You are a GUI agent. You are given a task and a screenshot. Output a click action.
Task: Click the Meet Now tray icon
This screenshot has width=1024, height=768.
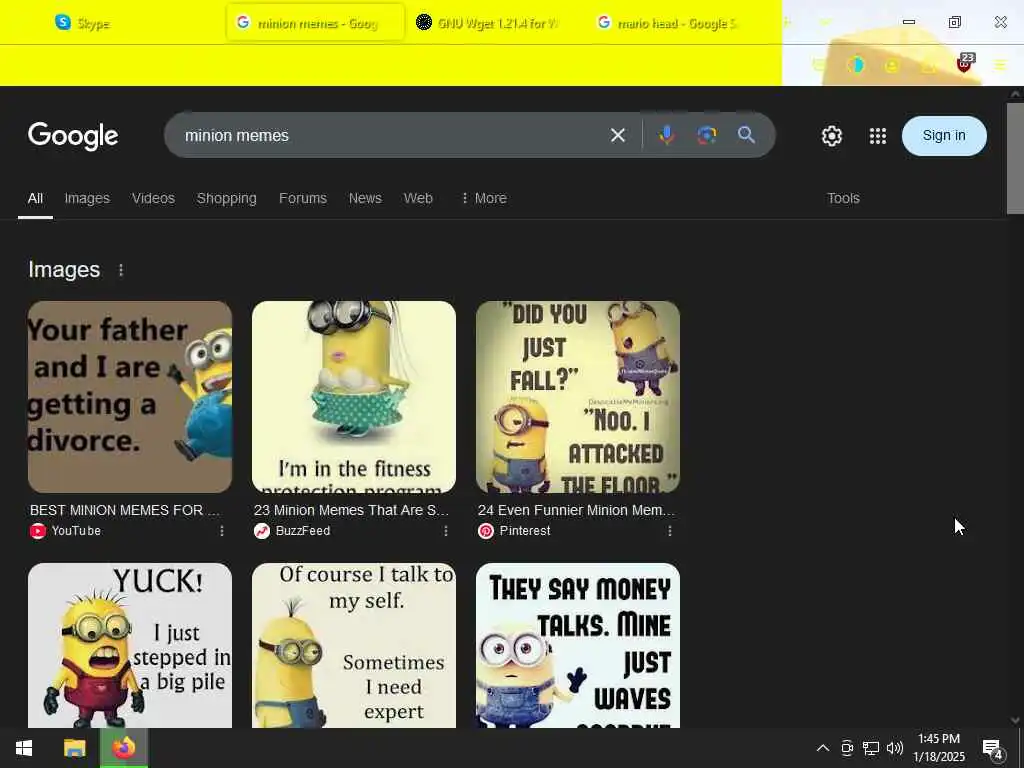(847, 748)
